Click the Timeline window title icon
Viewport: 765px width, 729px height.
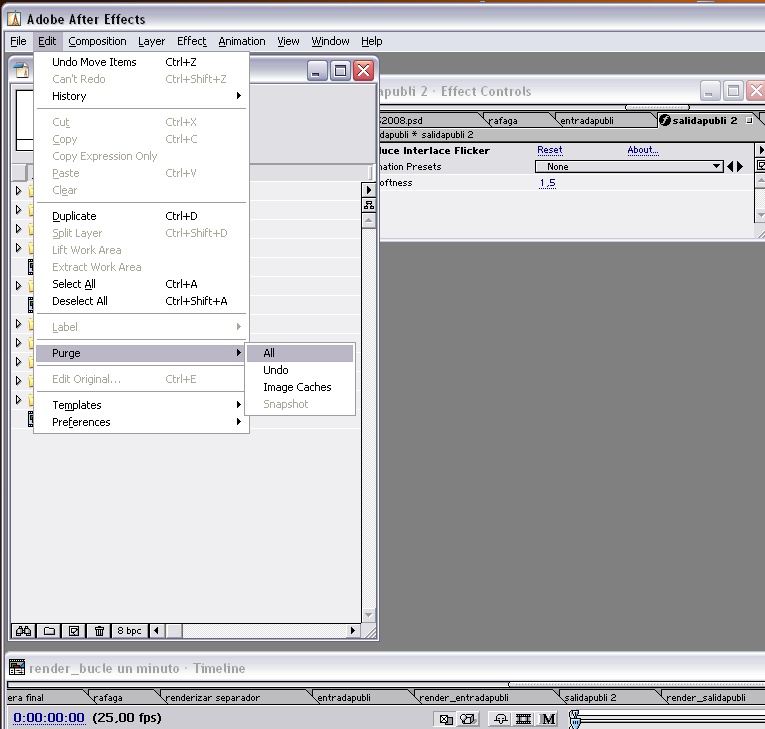tap(17, 667)
